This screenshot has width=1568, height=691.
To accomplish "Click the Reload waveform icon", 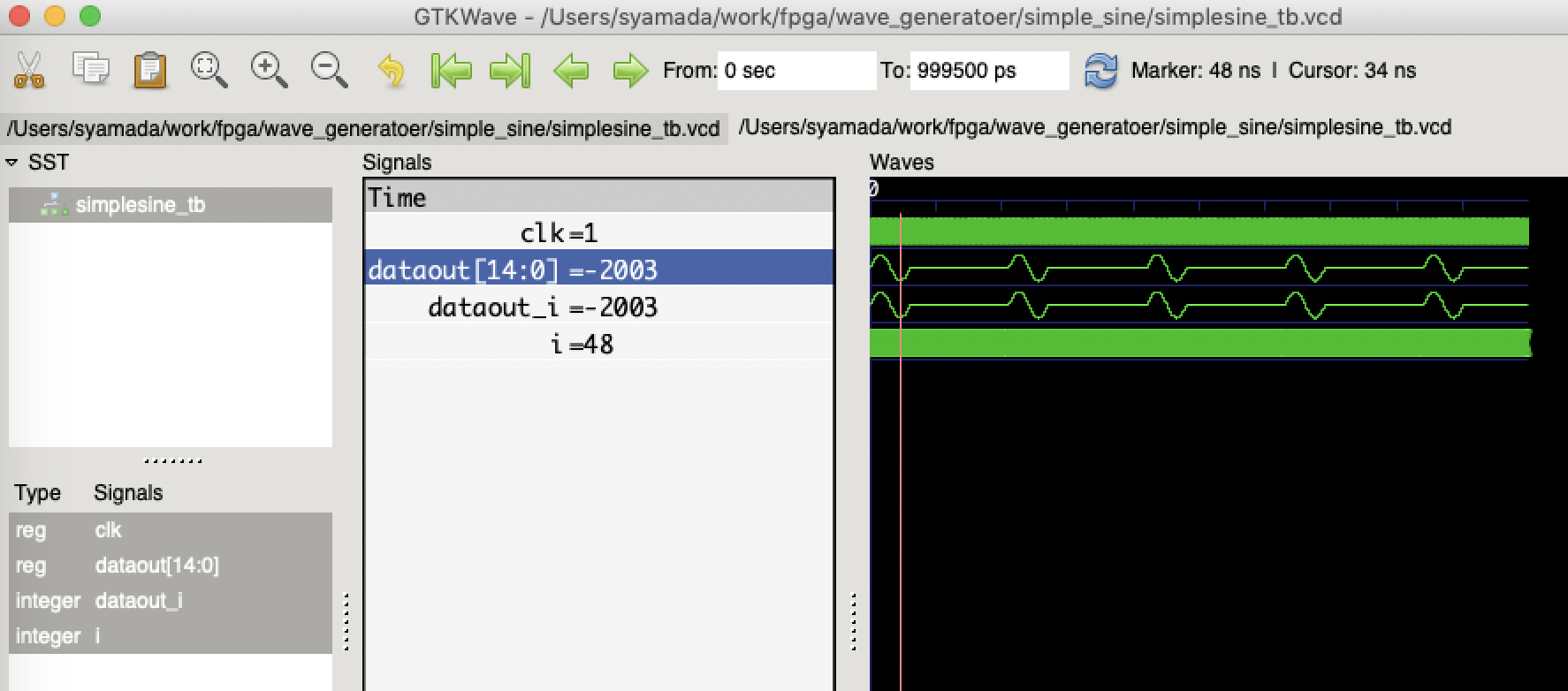I will (1100, 70).
